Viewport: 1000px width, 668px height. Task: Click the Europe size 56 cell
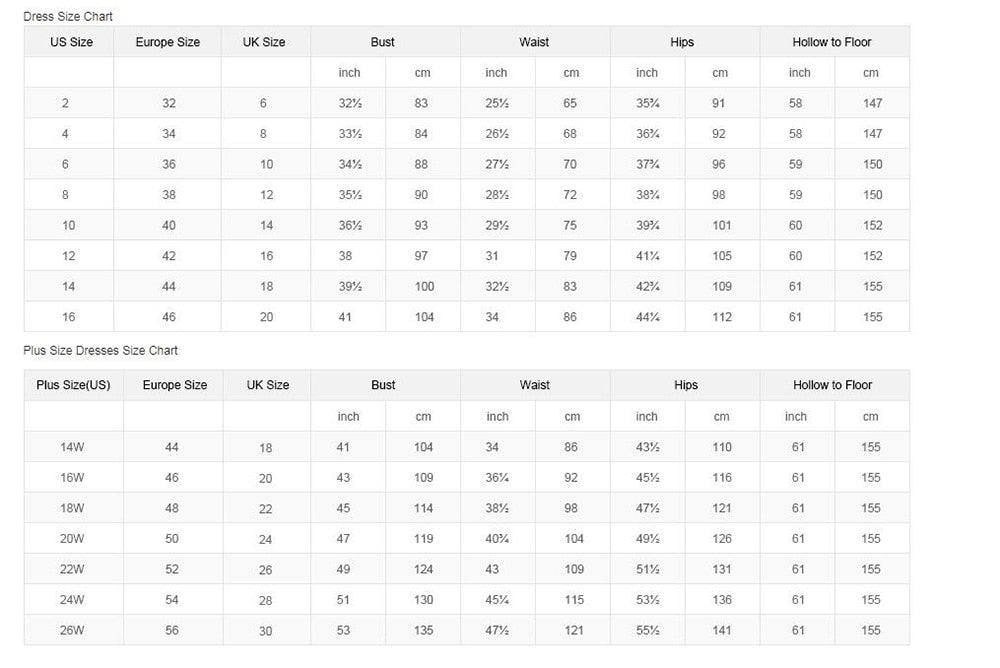point(172,630)
